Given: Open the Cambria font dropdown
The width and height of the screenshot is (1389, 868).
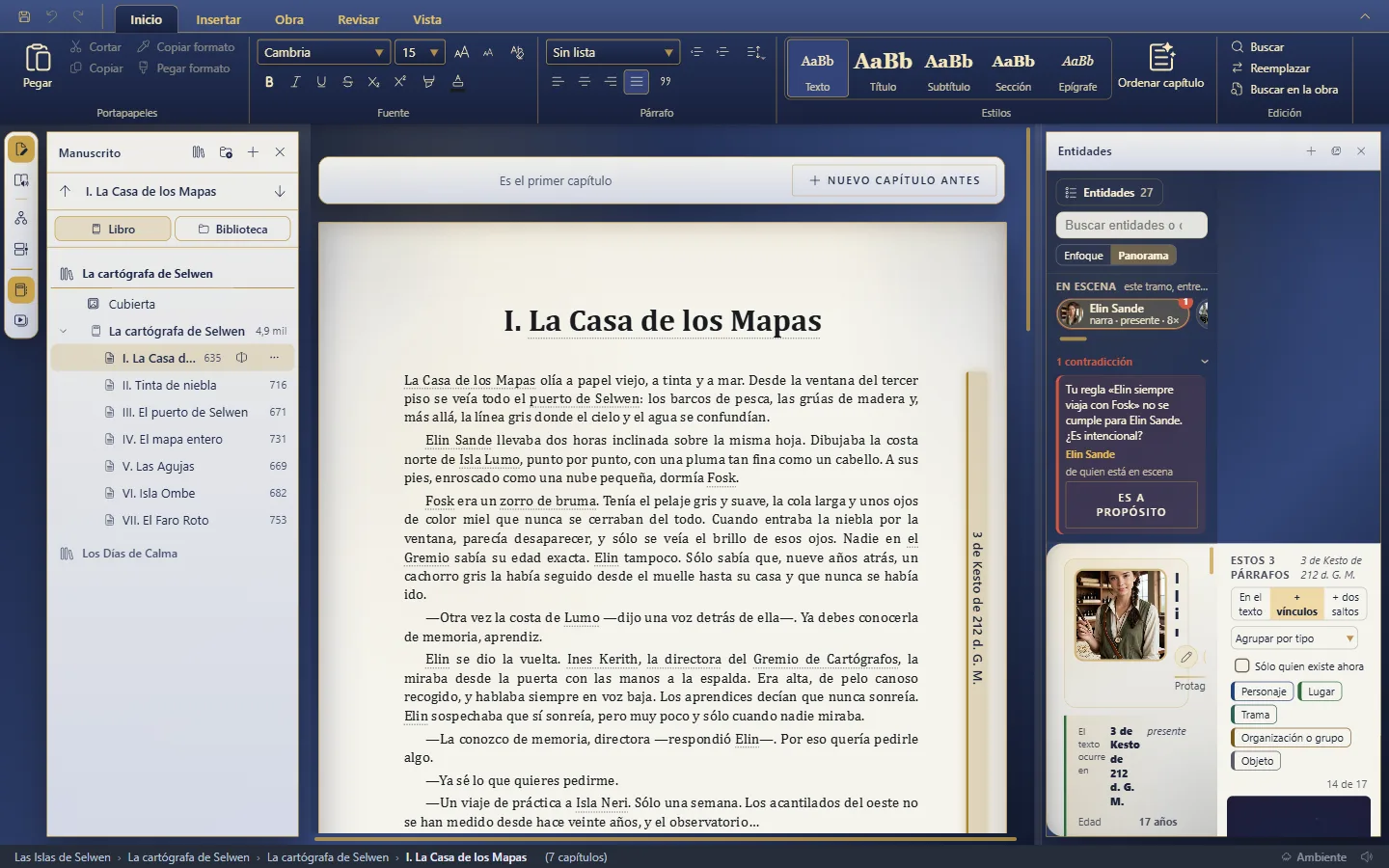Looking at the screenshot, I should 323,52.
